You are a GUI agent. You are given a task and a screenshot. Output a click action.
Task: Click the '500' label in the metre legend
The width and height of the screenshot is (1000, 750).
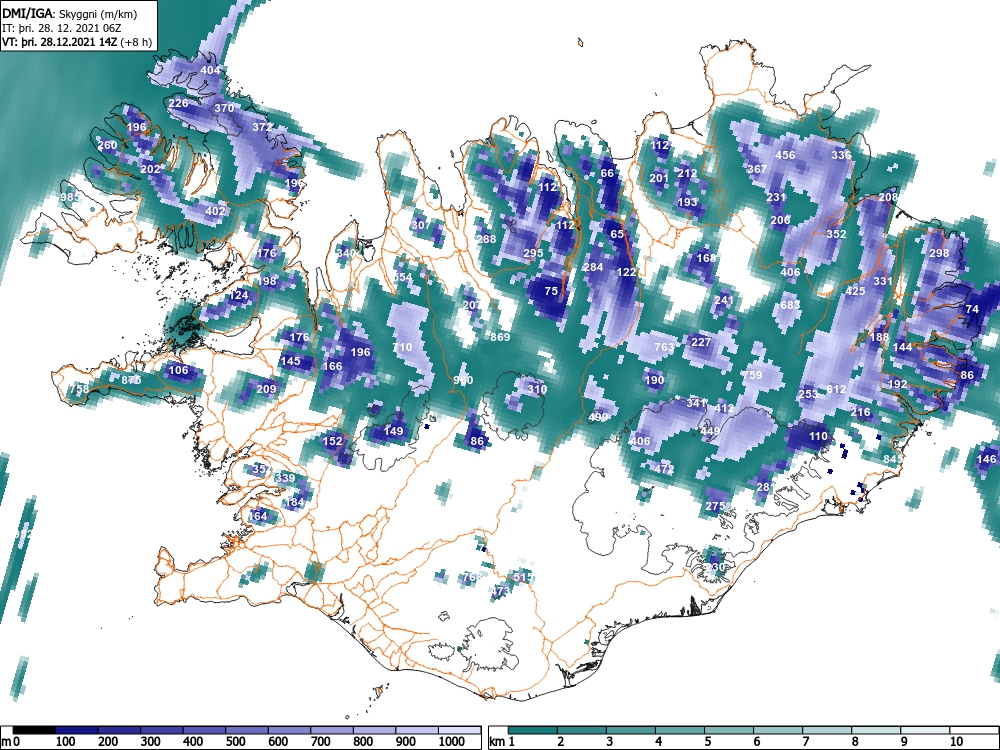pos(235,742)
